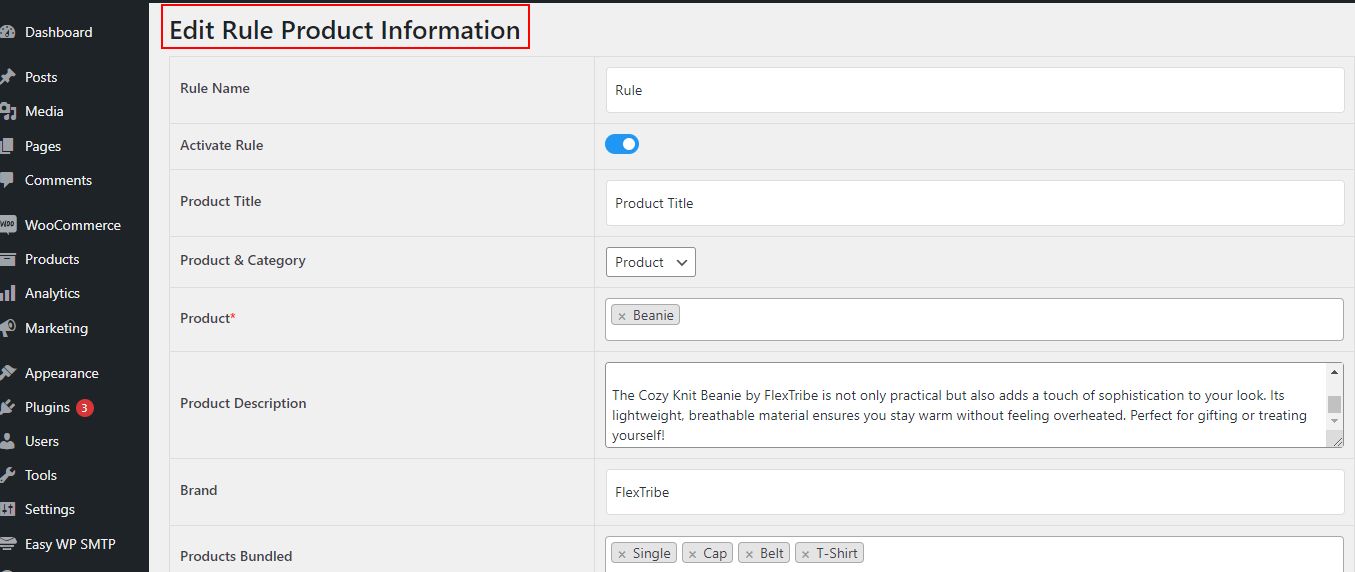1355x572 pixels.
Task: Open the Product & Category dropdown
Action: tap(650, 262)
